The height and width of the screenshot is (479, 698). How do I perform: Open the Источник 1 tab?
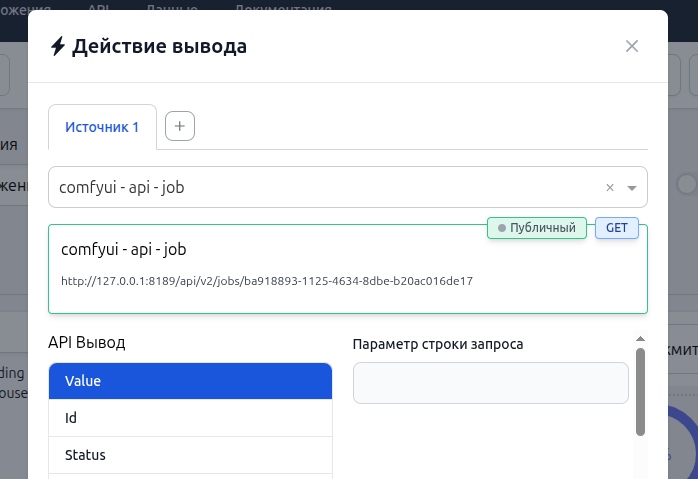[x=102, y=127]
